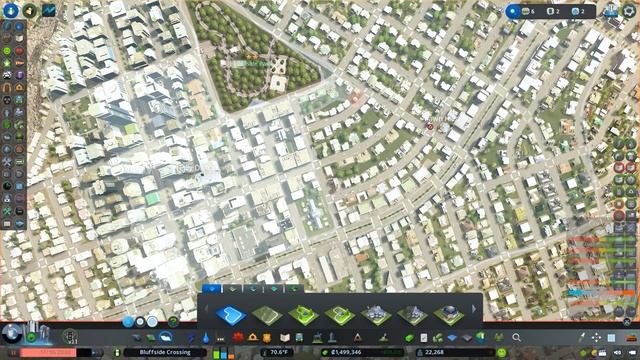Open the Fire Department menu

[253, 338]
